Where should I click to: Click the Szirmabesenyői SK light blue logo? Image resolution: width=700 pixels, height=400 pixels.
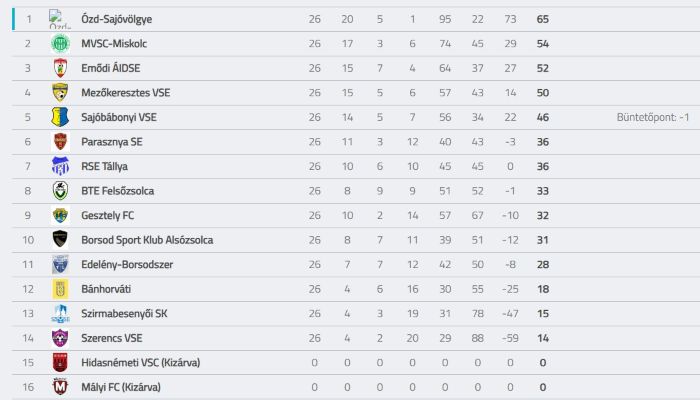click(x=60, y=313)
